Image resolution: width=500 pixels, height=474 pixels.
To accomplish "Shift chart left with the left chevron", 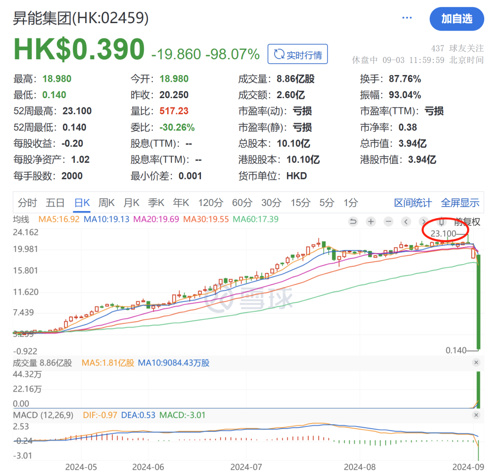I will (x=406, y=222).
